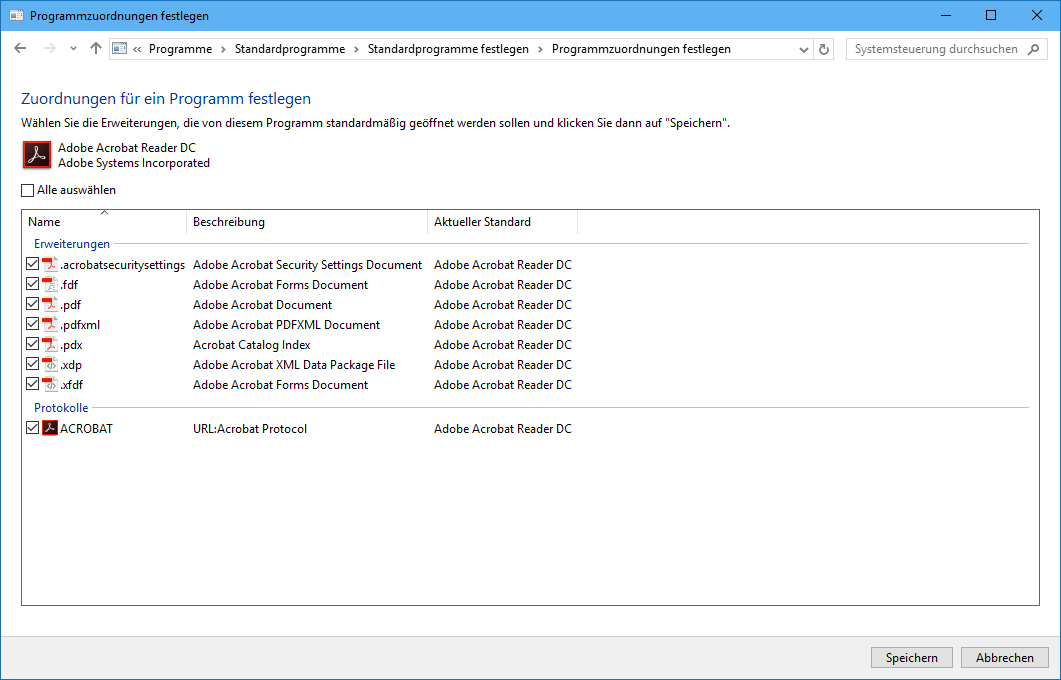
Task: Uncheck the .pdfxml extension checkbox
Action: [x=32, y=323]
